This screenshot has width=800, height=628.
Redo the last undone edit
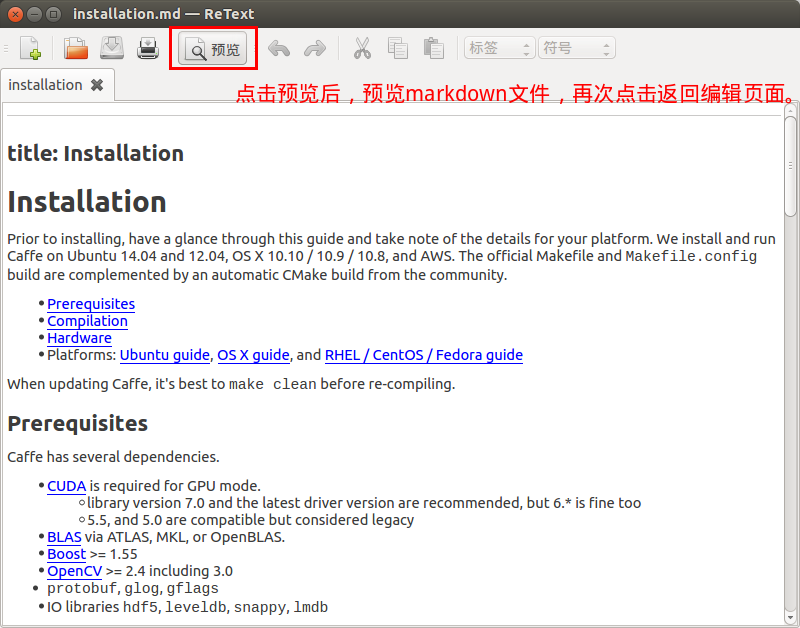[315, 49]
